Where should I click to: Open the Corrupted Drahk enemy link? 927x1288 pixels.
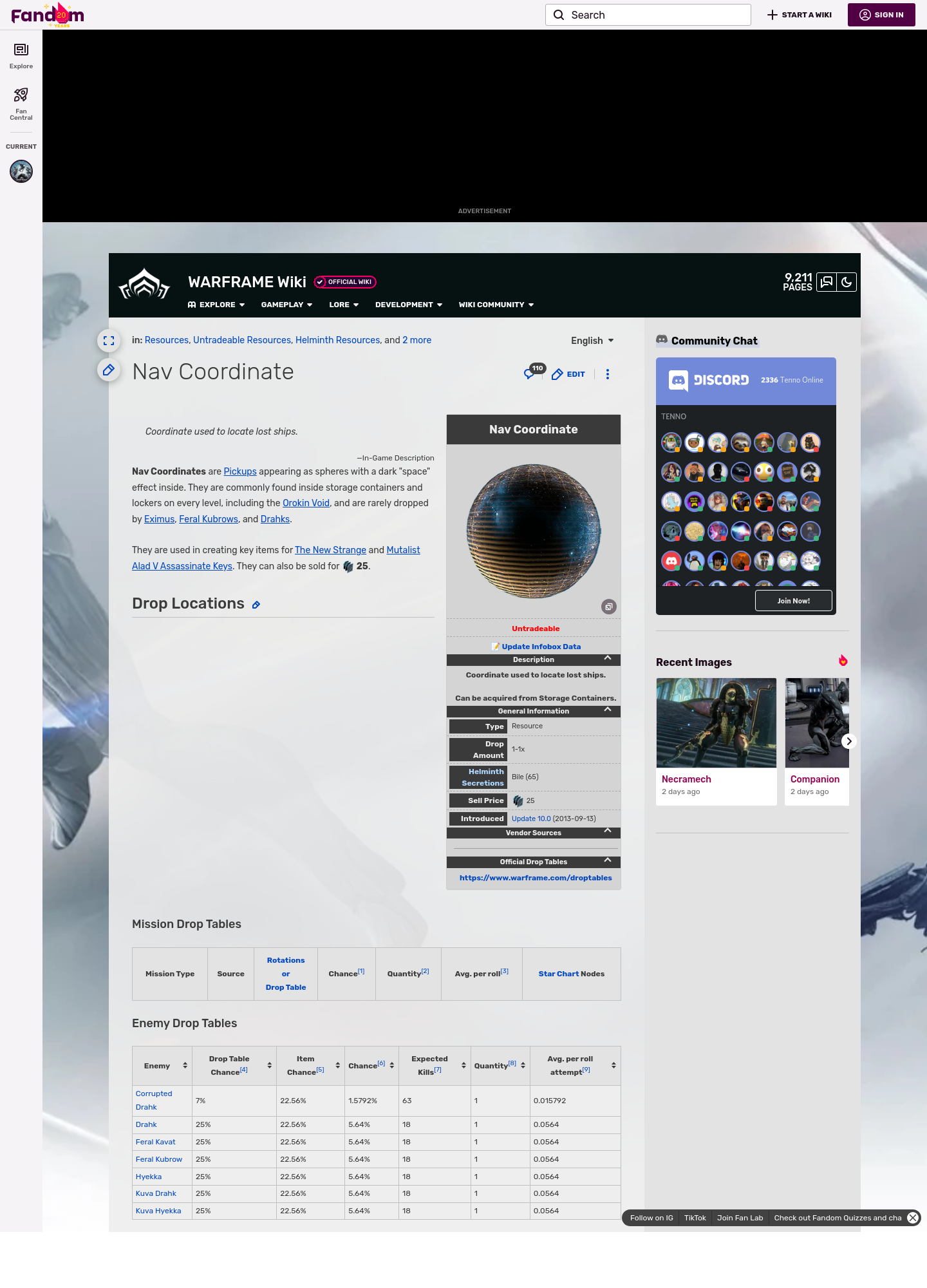(154, 1101)
